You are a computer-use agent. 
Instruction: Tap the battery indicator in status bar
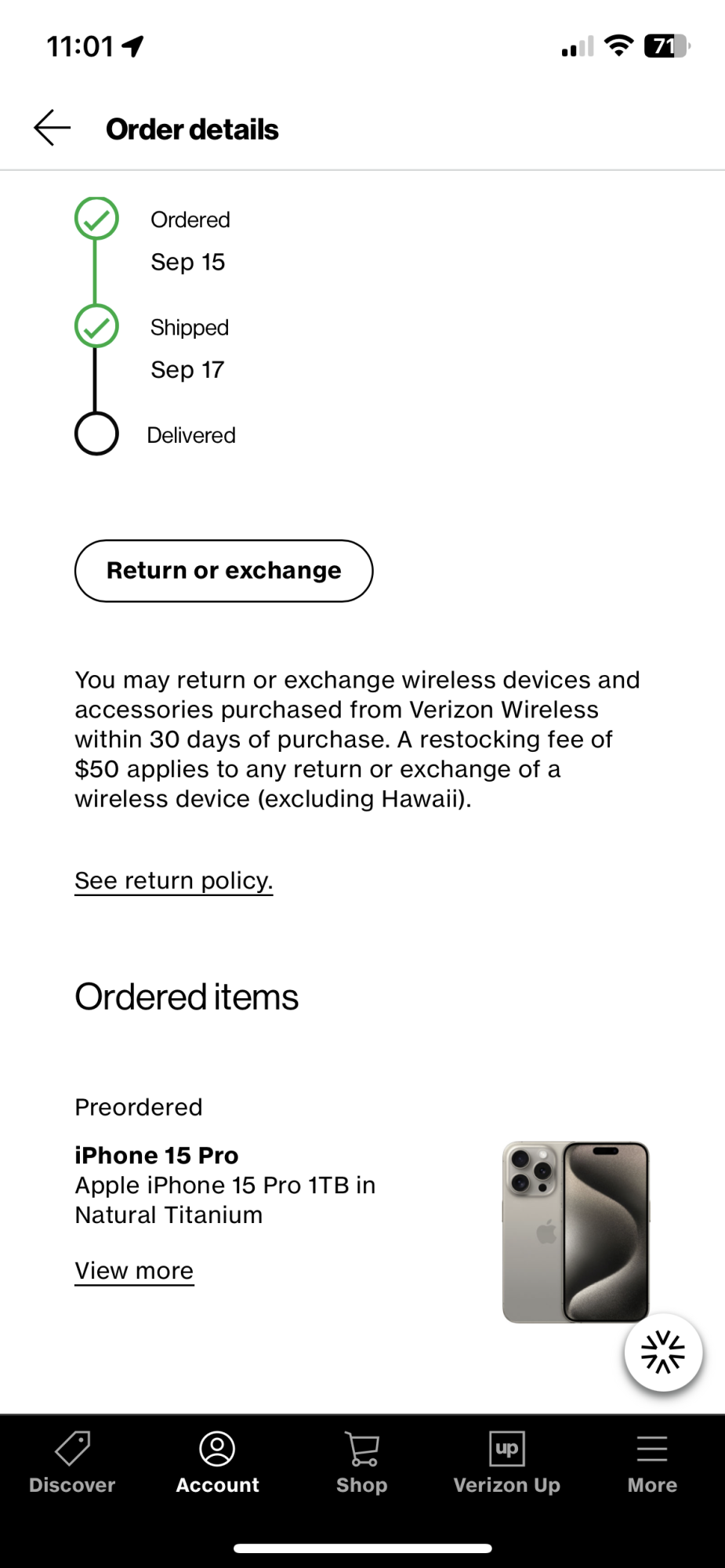(667, 45)
